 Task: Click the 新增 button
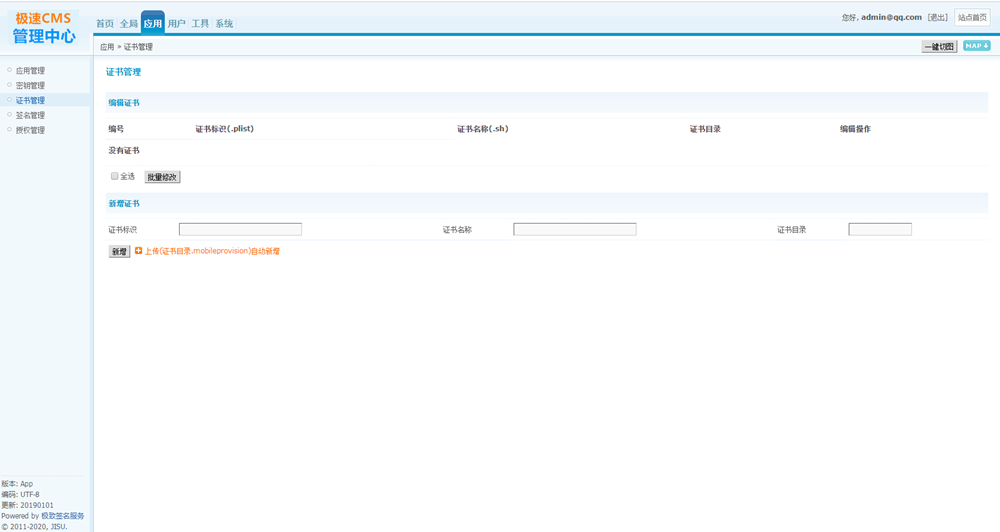point(119,252)
